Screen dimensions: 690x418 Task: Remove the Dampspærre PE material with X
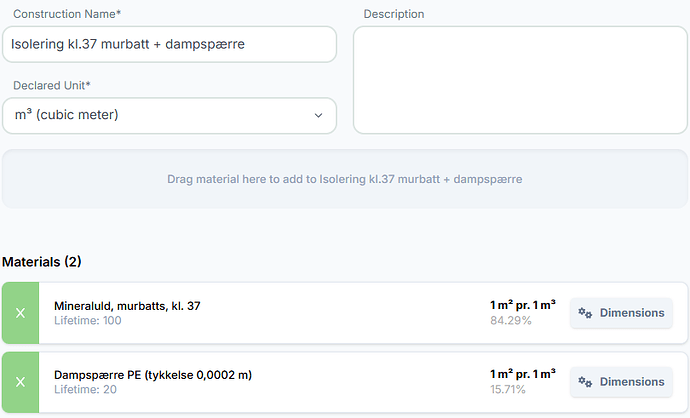tap(20, 382)
